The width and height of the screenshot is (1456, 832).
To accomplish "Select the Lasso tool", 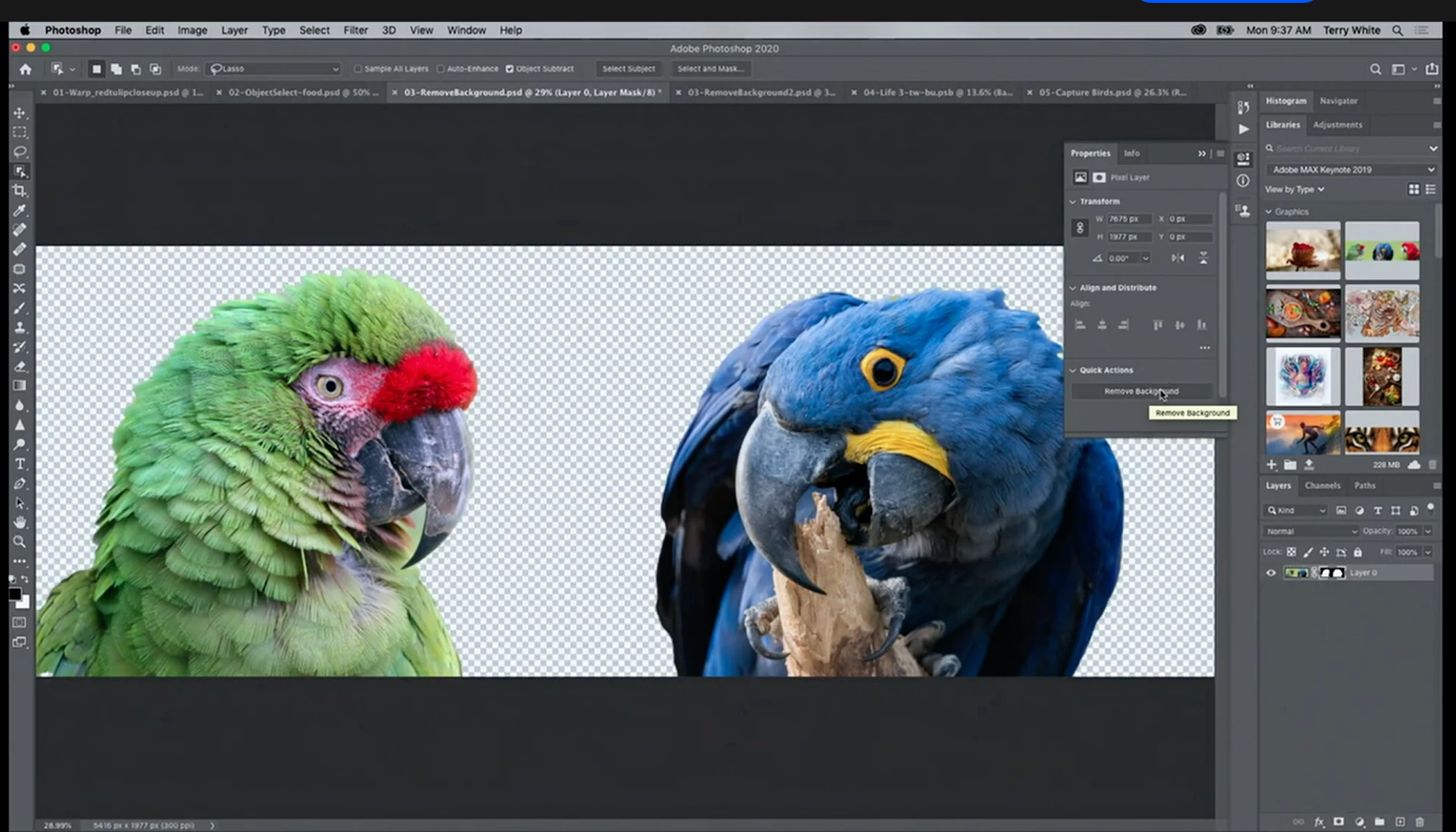I will (20, 152).
